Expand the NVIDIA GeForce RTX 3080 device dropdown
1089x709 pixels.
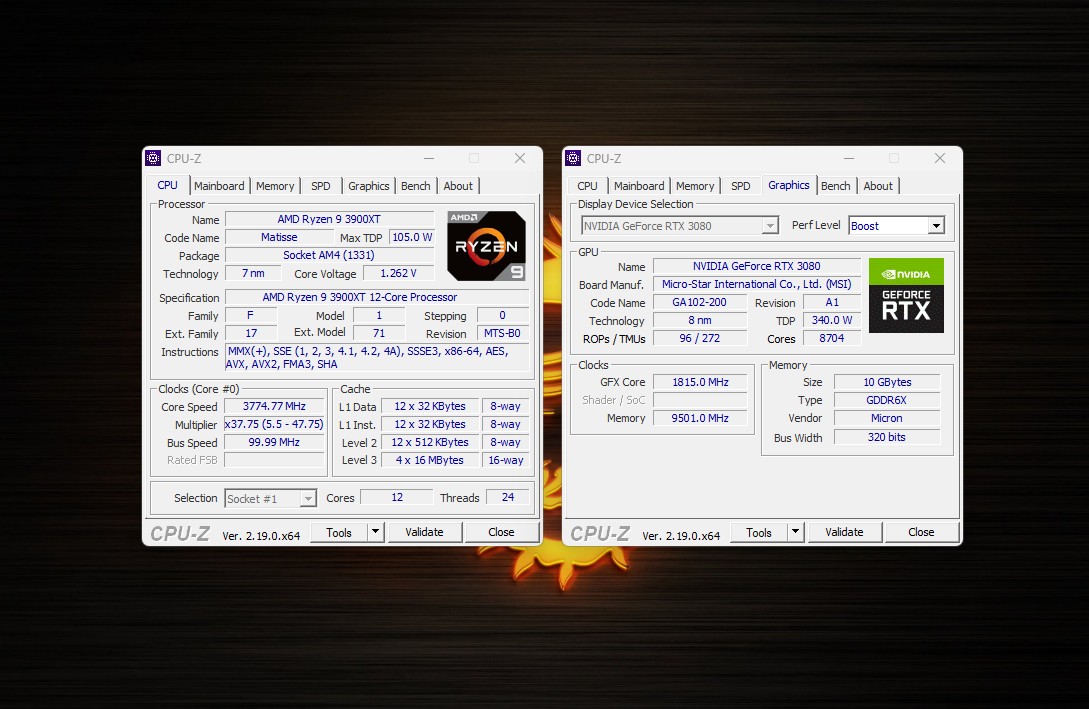(x=770, y=226)
